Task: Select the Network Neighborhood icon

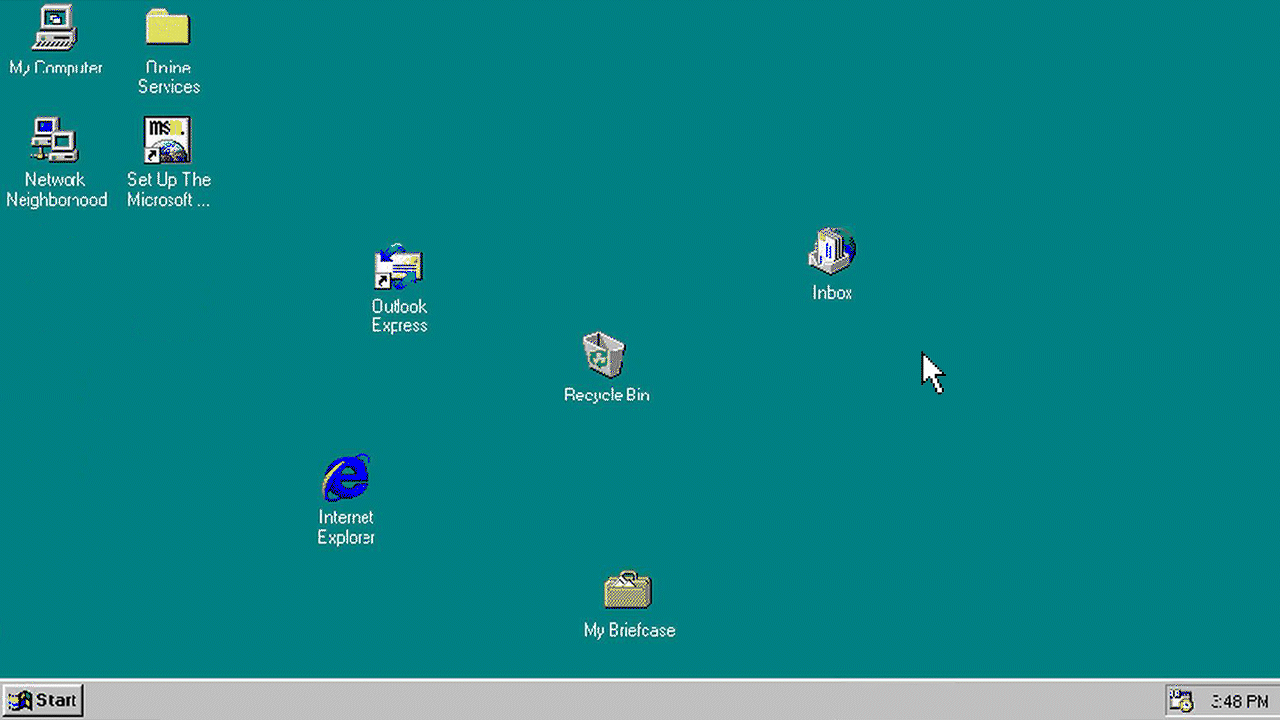Action: click(x=55, y=140)
